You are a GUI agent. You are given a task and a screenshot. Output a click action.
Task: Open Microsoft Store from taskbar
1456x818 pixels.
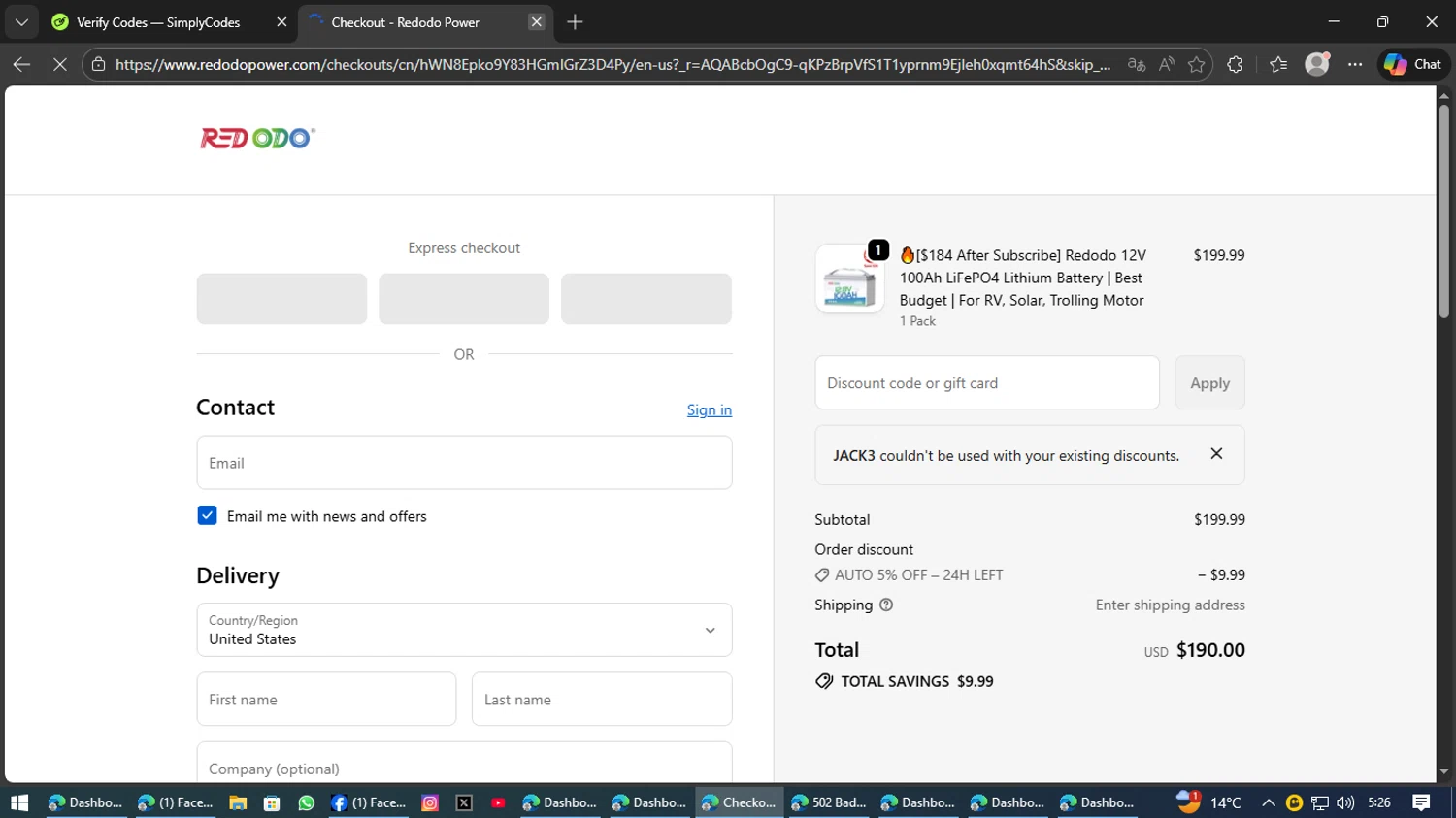(x=272, y=802)
